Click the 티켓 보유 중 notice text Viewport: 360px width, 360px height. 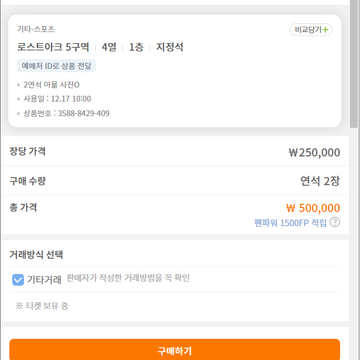pyautogui.click(x=42, y=306)
